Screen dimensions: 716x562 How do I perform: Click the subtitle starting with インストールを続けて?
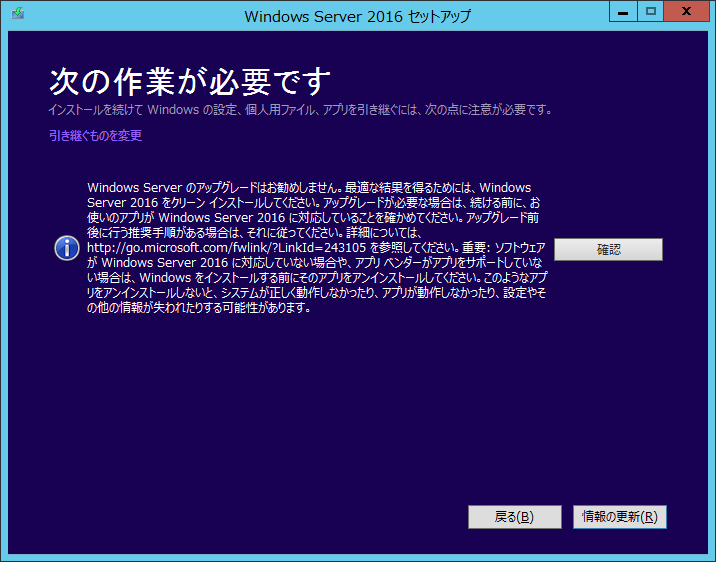pyautogui.click(x=300, y=110)
